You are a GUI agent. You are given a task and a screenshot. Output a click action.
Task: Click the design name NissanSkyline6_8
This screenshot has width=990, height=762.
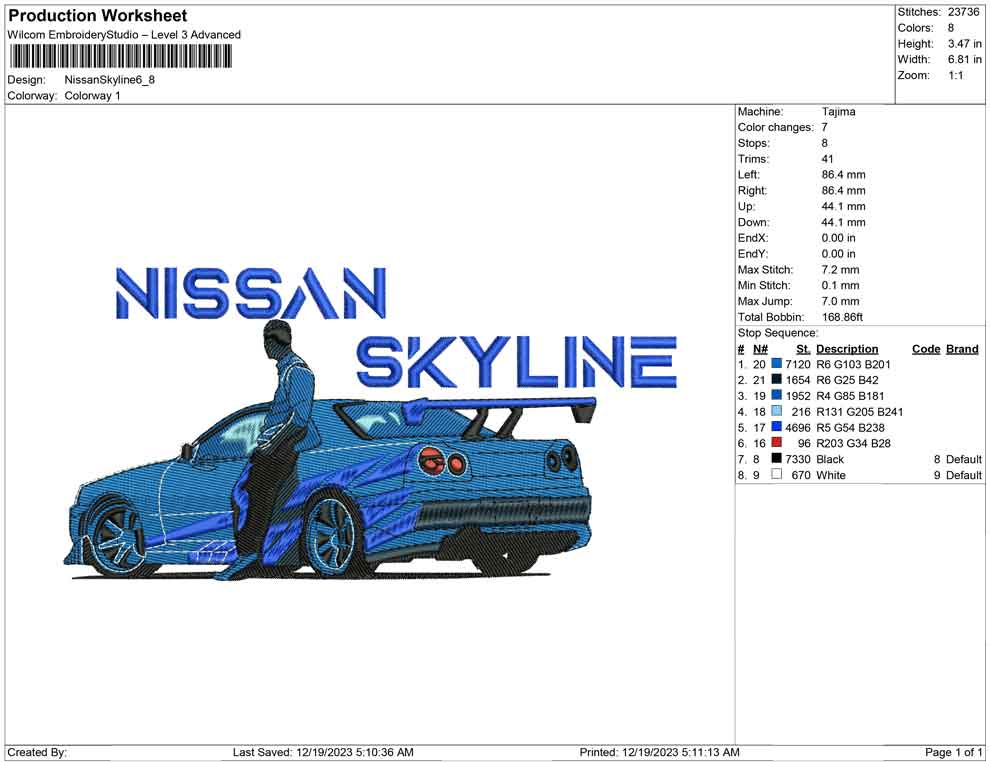click(111, 79)
